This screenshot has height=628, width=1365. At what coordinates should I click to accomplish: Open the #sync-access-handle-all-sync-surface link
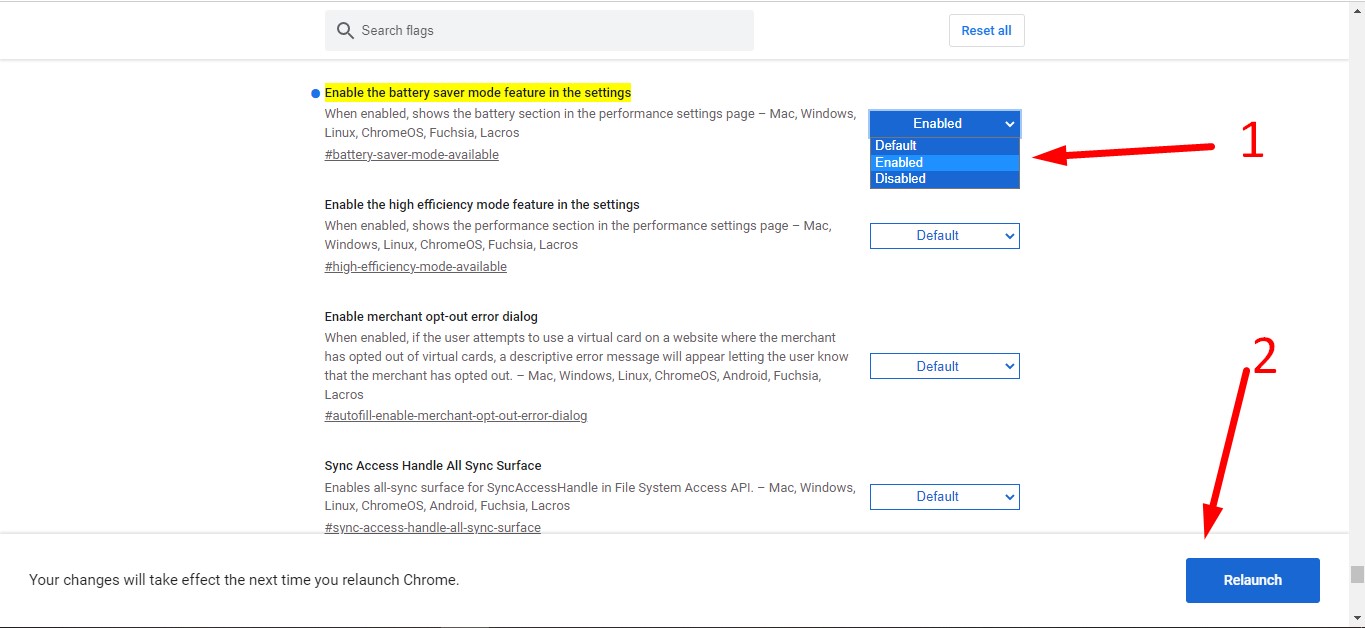(433, 528)
